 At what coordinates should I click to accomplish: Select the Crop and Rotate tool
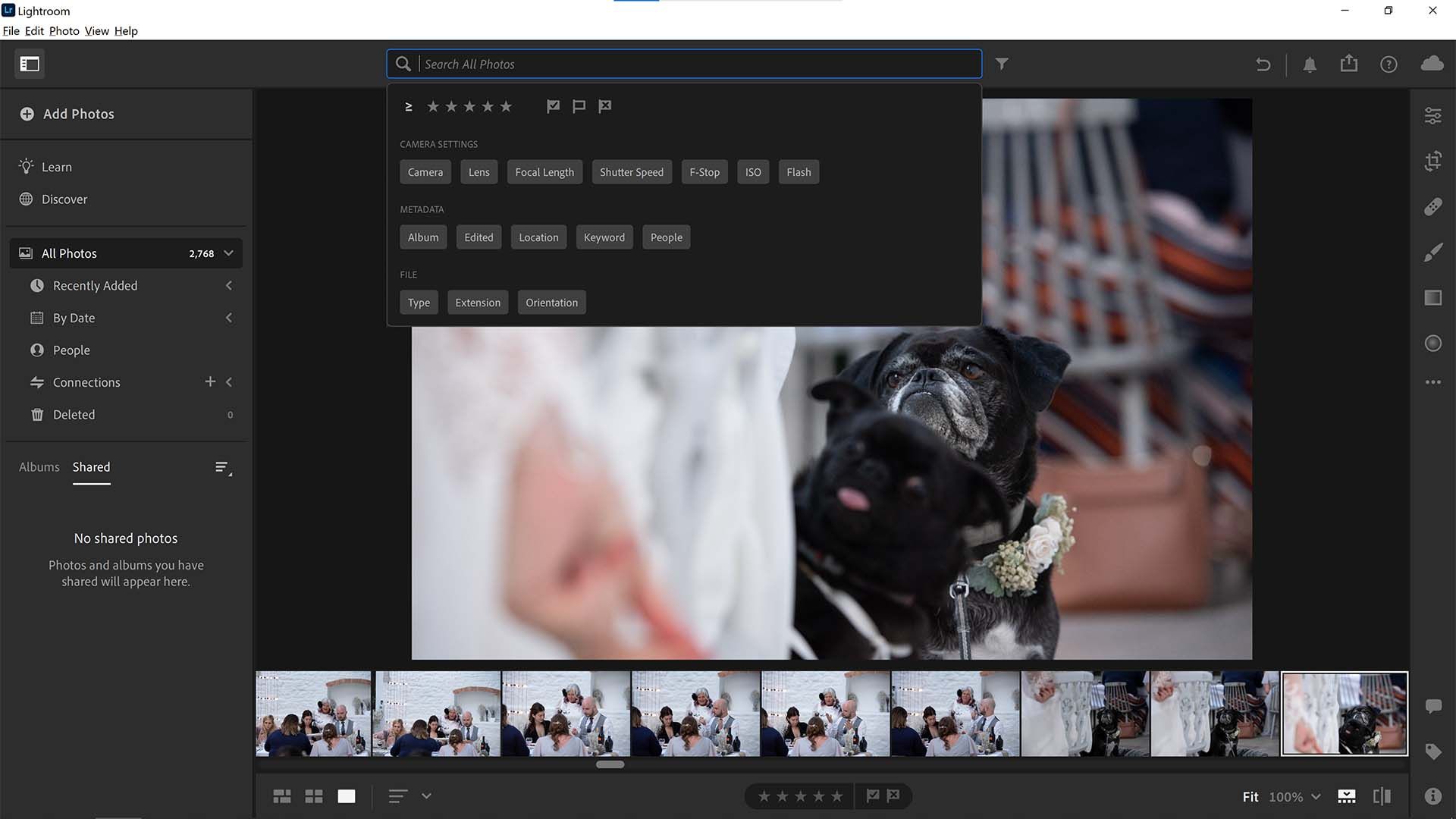pyautogui.click(x=1433, y=162)
